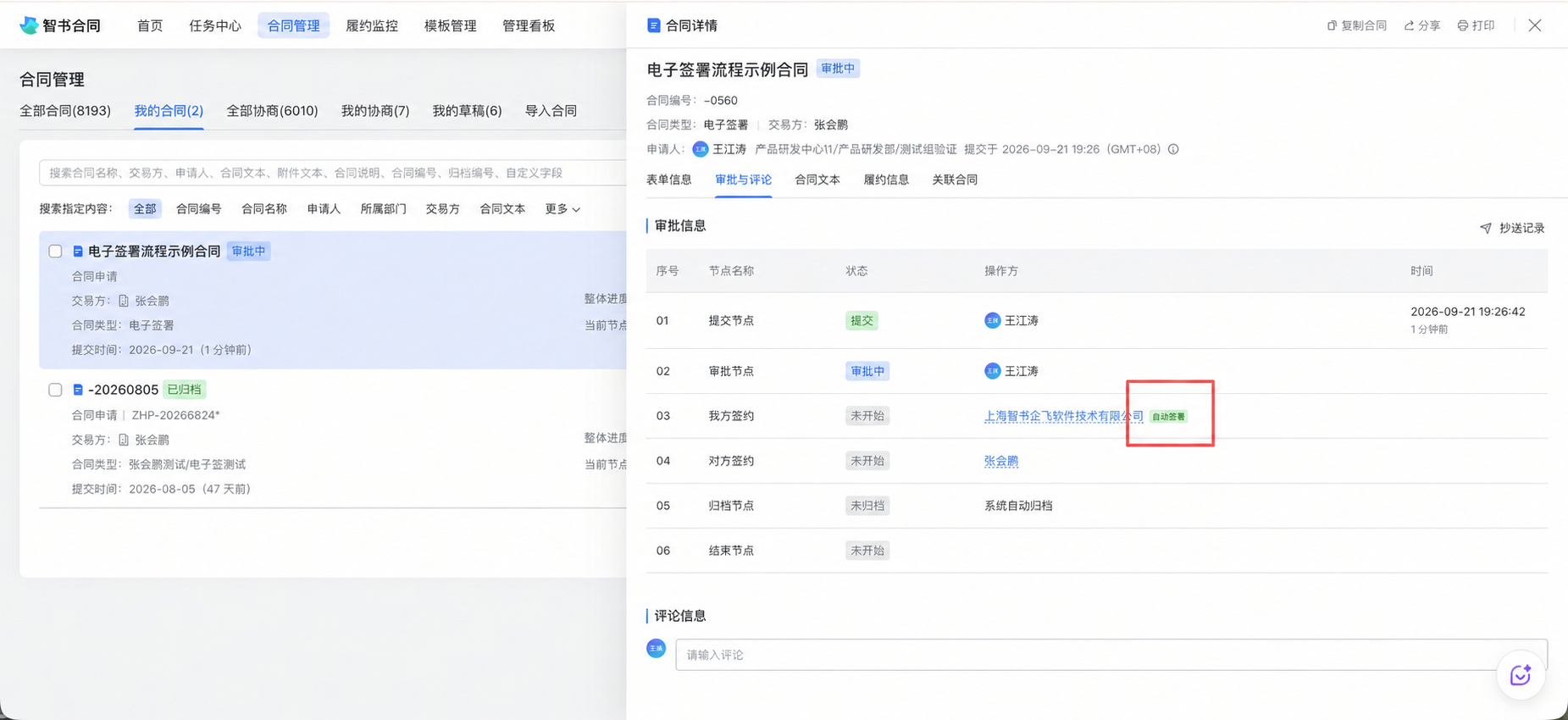Click the 提交 status tag in row 01
The height and width of the screenshot is (720, 1568).
(x=862, y=320)
